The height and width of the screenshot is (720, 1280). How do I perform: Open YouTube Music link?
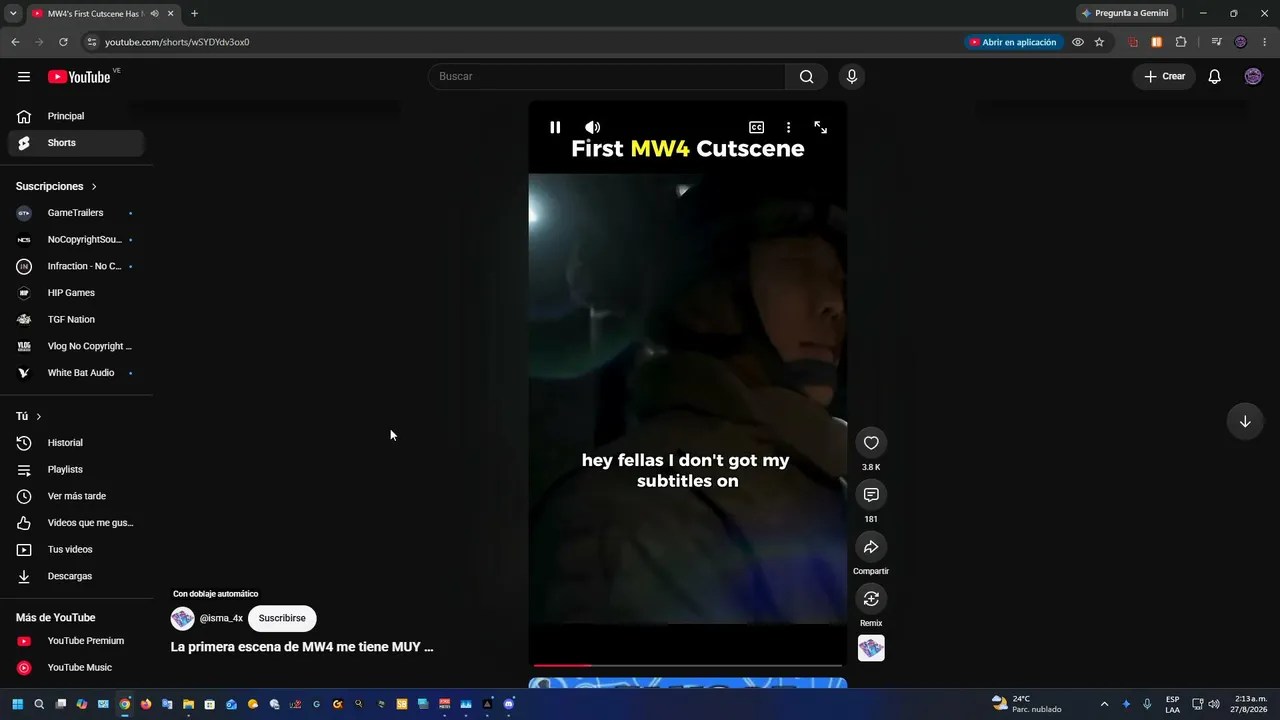(76, 668)
